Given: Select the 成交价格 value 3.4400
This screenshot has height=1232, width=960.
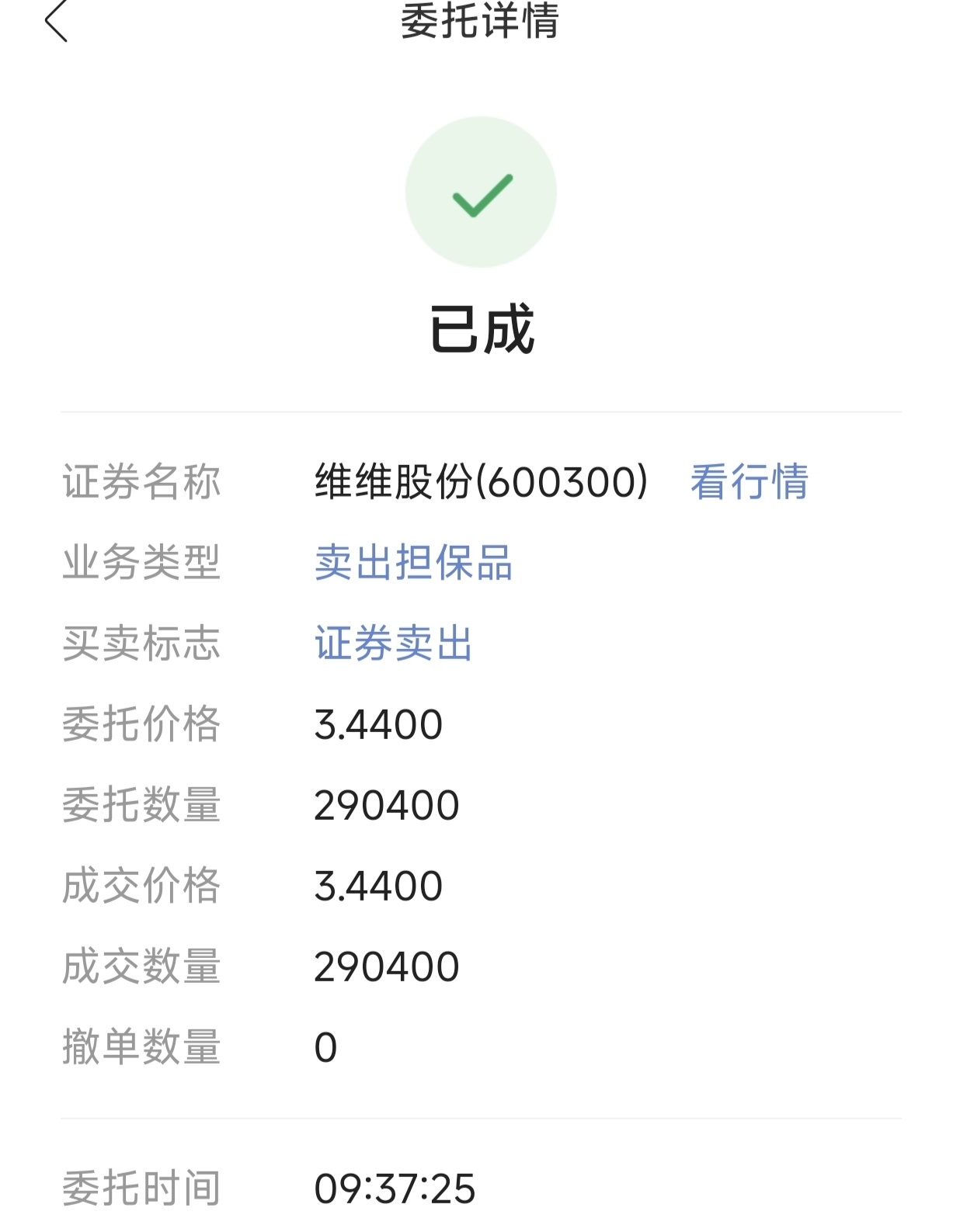Looking at the screenshot, I should click(x=378, y=886).
